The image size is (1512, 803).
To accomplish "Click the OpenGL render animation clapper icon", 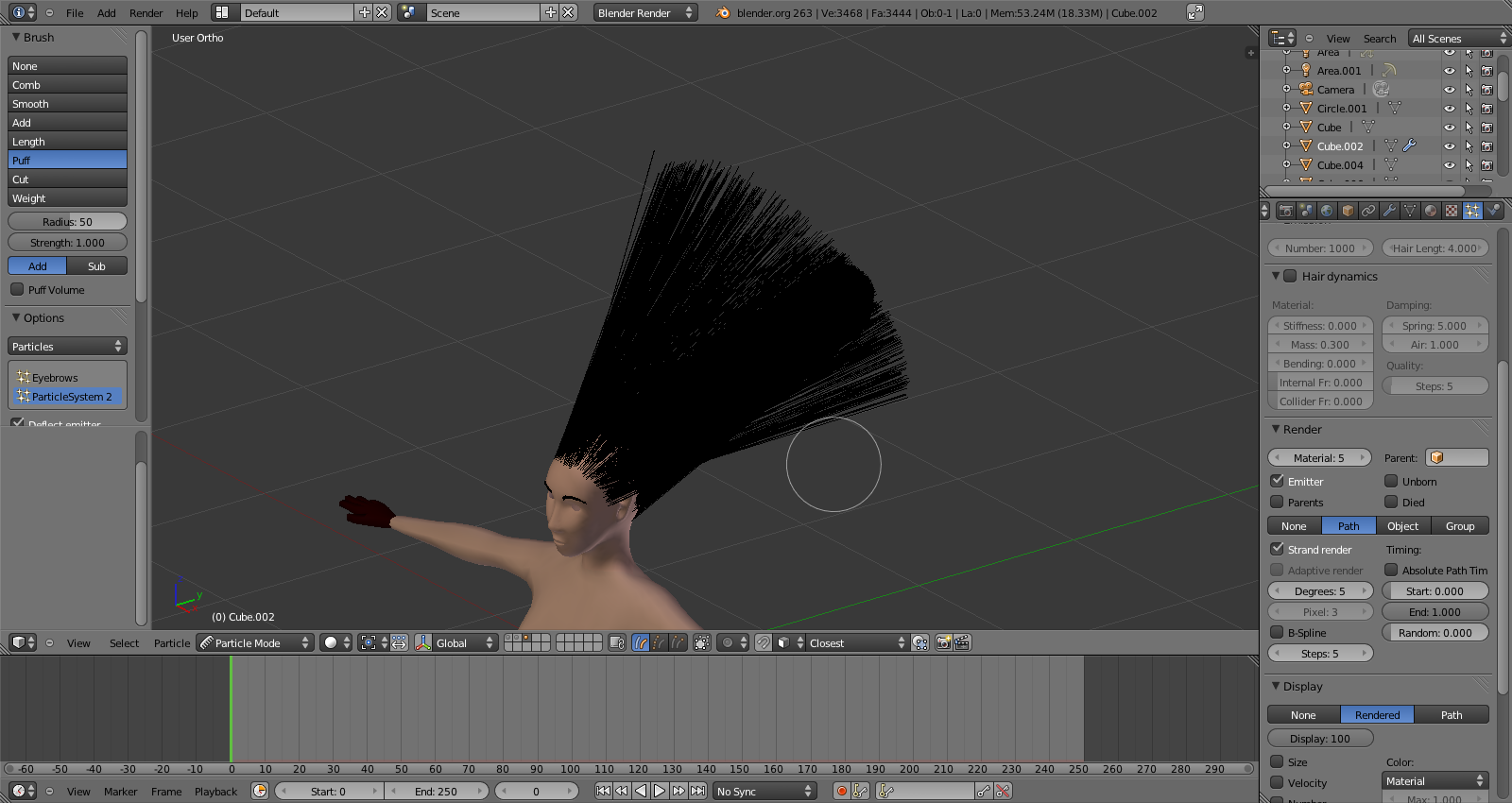I will [x=962, y=642].
